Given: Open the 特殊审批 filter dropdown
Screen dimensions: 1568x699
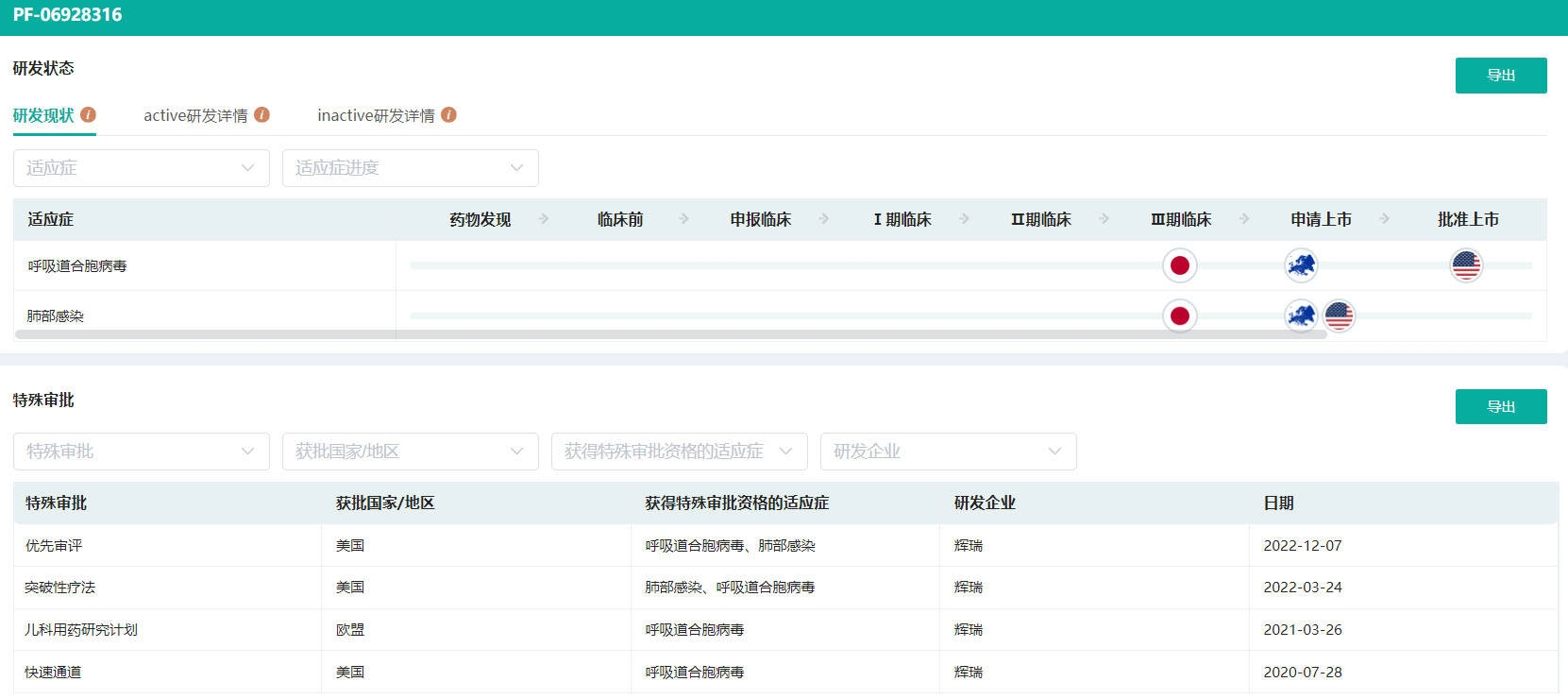Looking at the screenshot, I should [x=142, y=452].
